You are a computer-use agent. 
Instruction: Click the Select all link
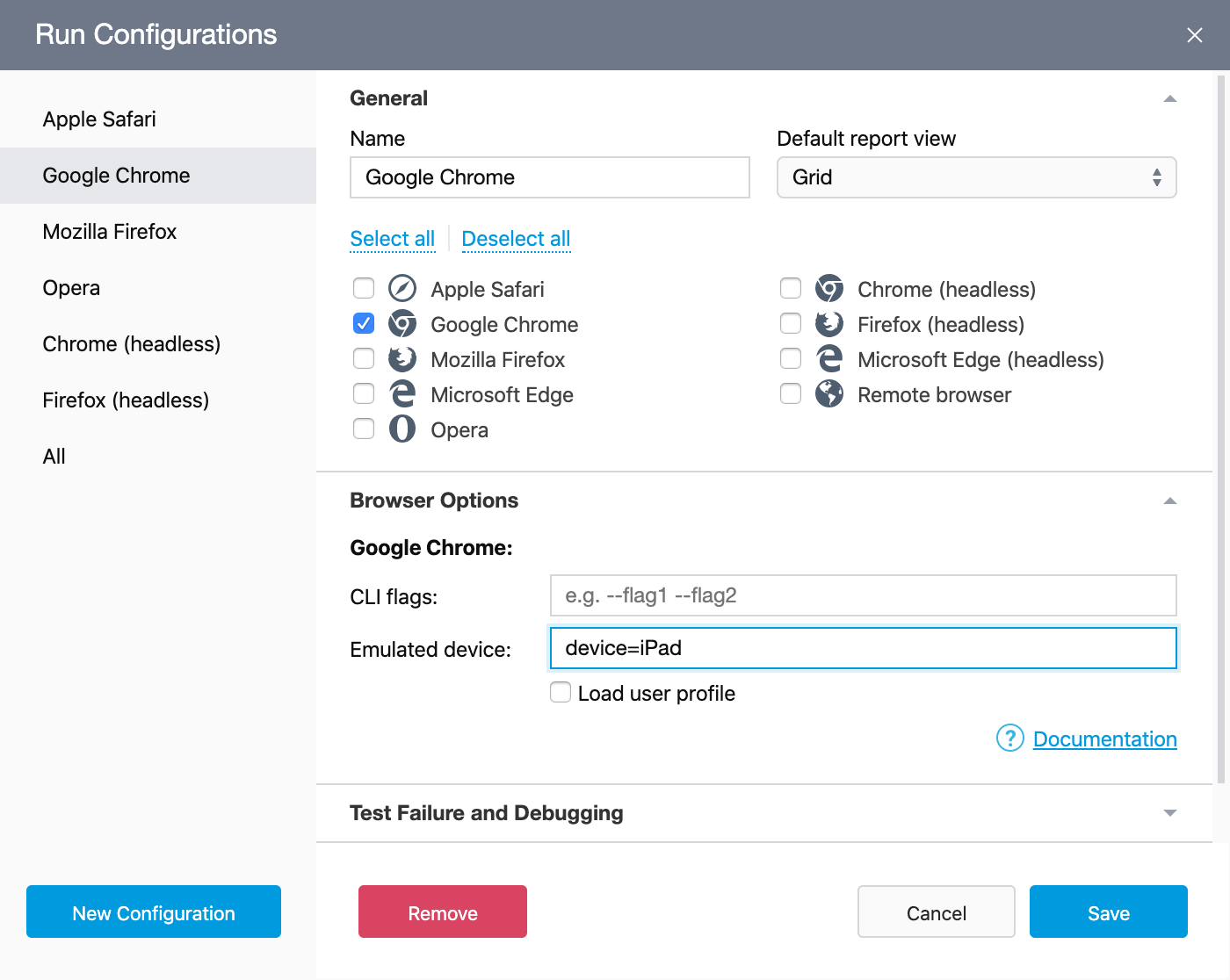click(x=393, y=238)
